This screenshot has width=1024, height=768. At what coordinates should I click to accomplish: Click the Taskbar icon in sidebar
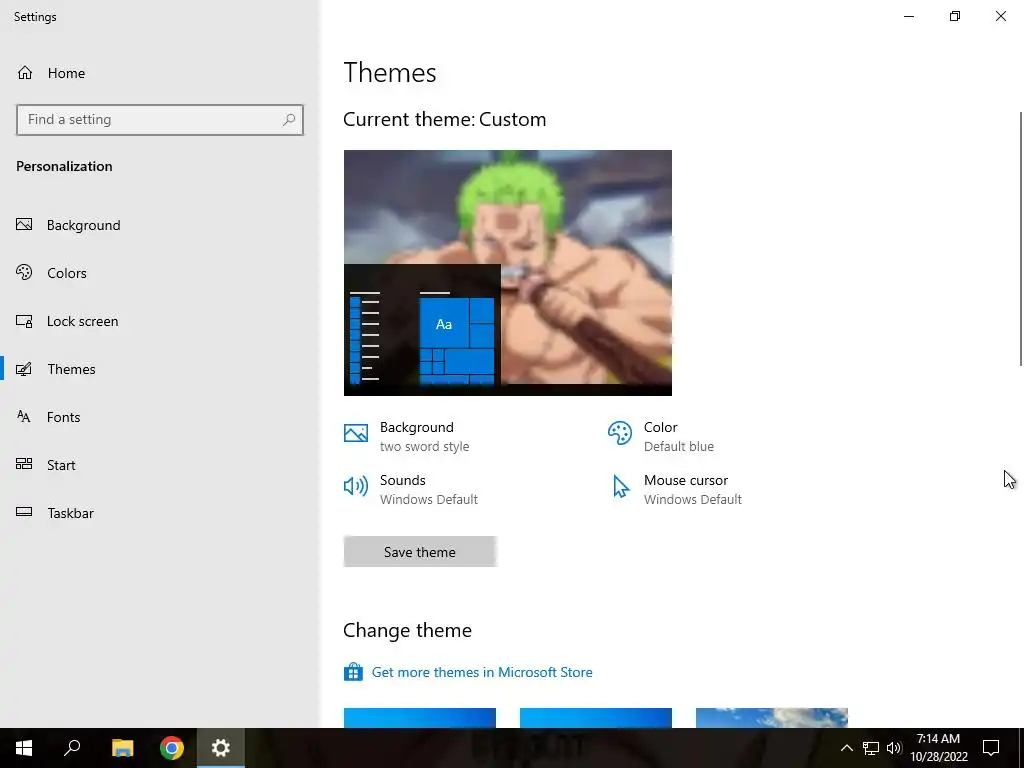24,512
